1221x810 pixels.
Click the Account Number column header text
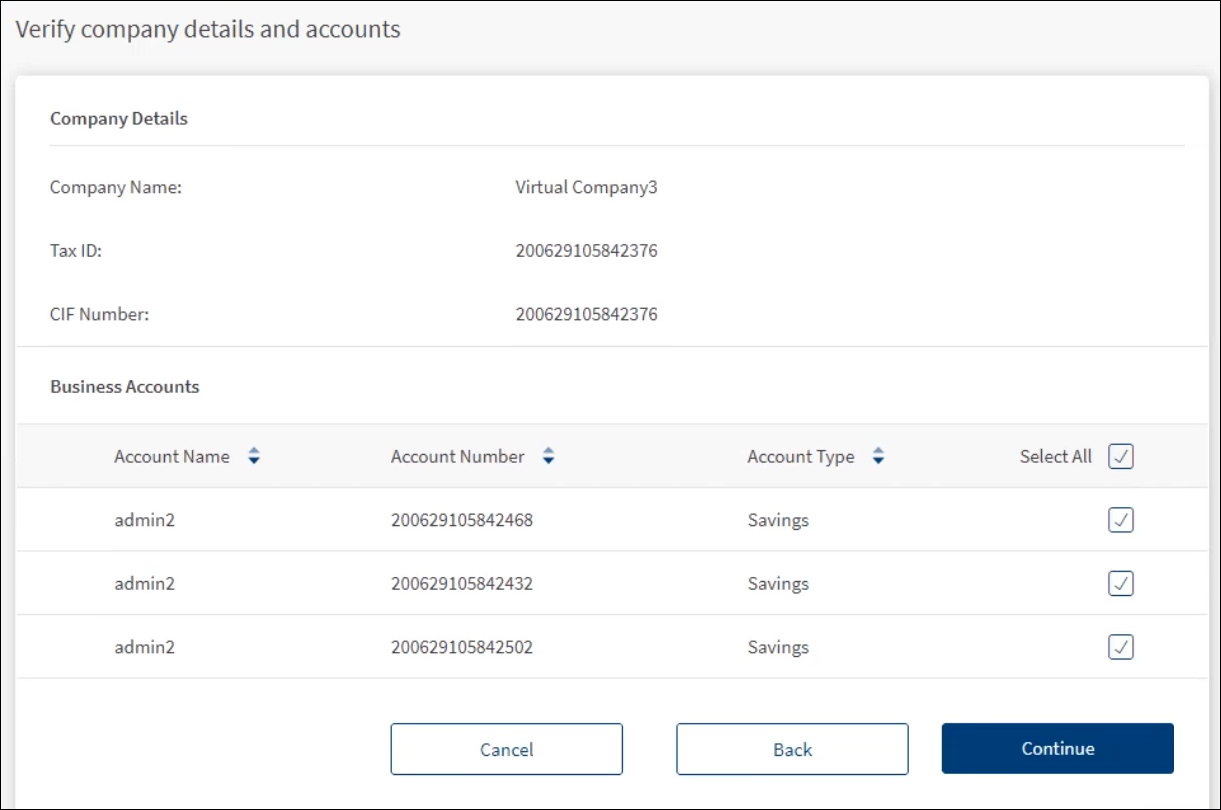coord(457,457)
